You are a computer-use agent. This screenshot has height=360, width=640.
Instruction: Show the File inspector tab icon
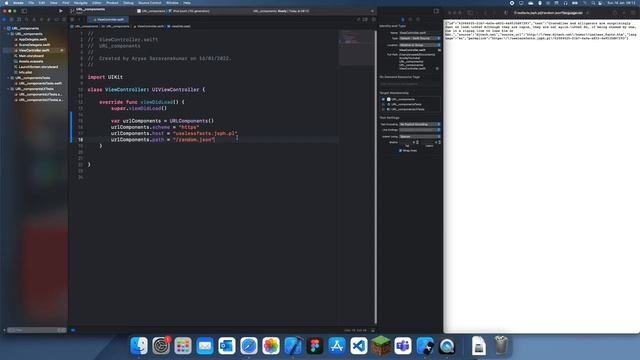403,19
